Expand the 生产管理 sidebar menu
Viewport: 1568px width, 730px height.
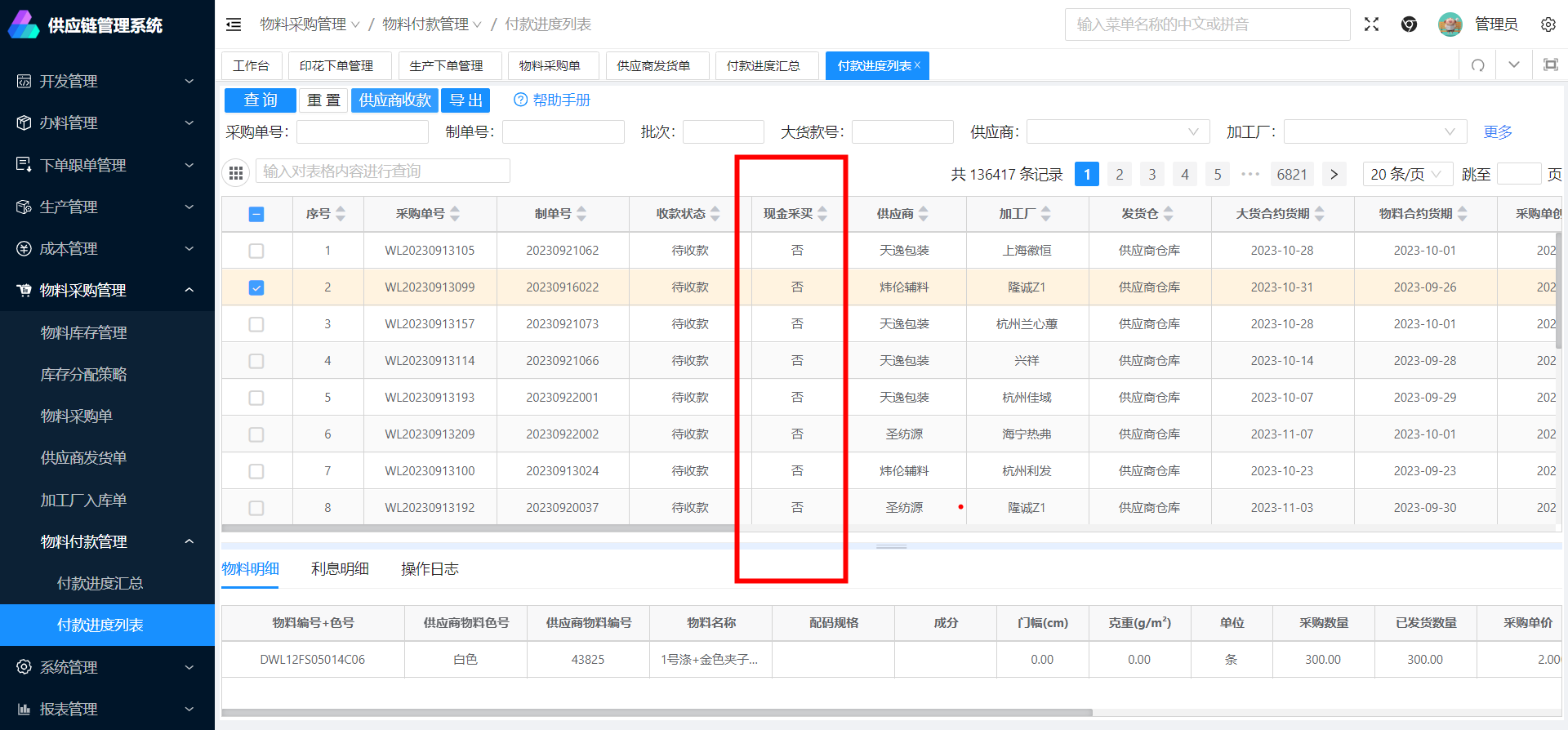pyautogui.click(x=107, y=207)
